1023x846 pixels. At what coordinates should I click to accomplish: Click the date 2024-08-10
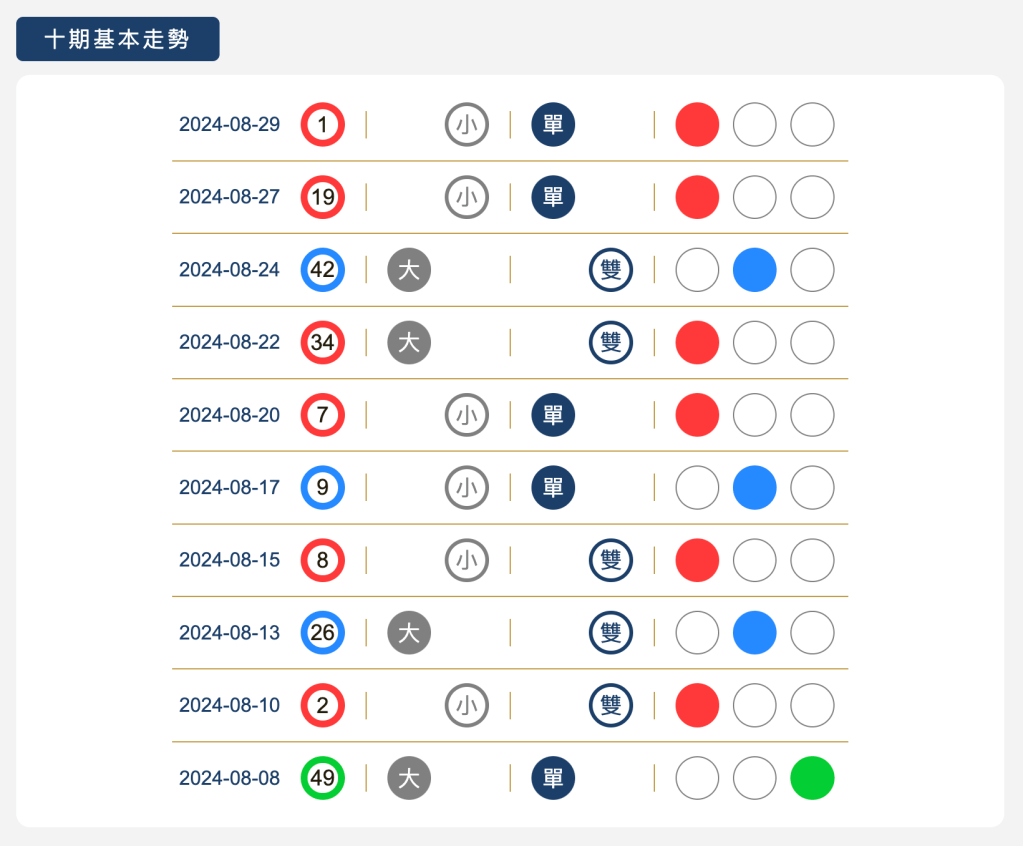tap(229, 706)
